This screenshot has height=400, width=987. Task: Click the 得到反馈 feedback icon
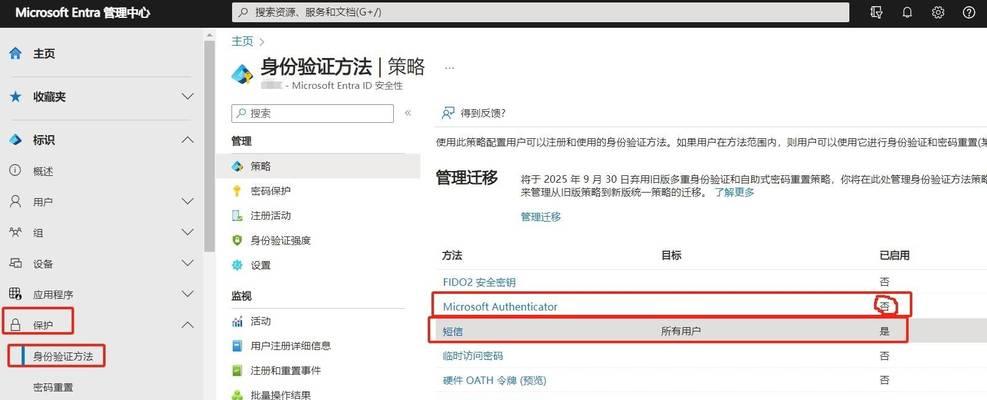point(448,113)
